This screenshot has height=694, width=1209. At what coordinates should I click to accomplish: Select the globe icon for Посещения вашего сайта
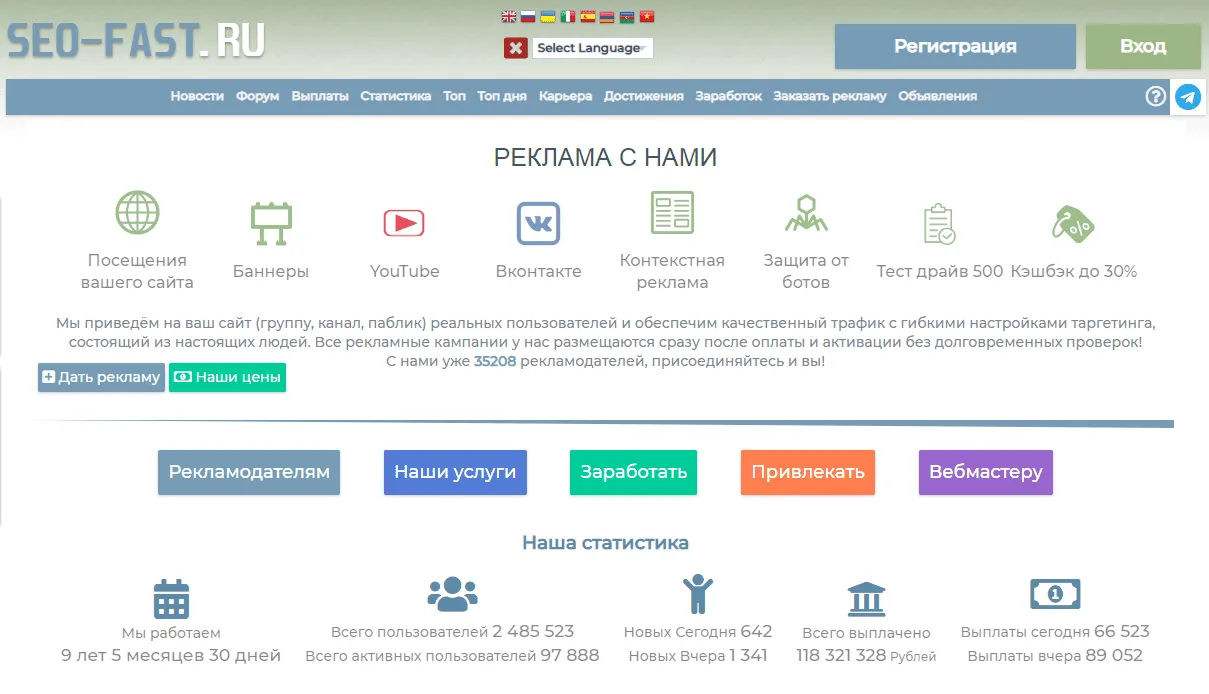(137, 211)
